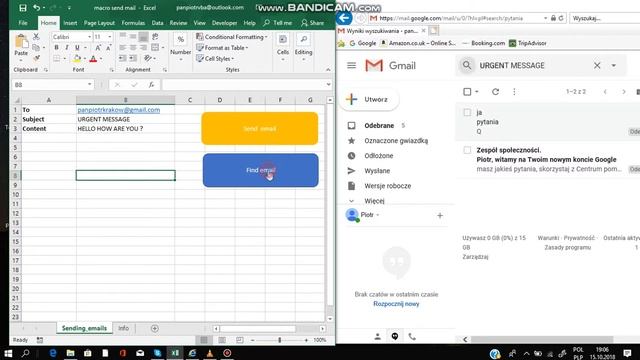Viewport: 640px width, 360px height.
Task: Toggle Underline formatting in Excel
Action: (x=77, y=48)
